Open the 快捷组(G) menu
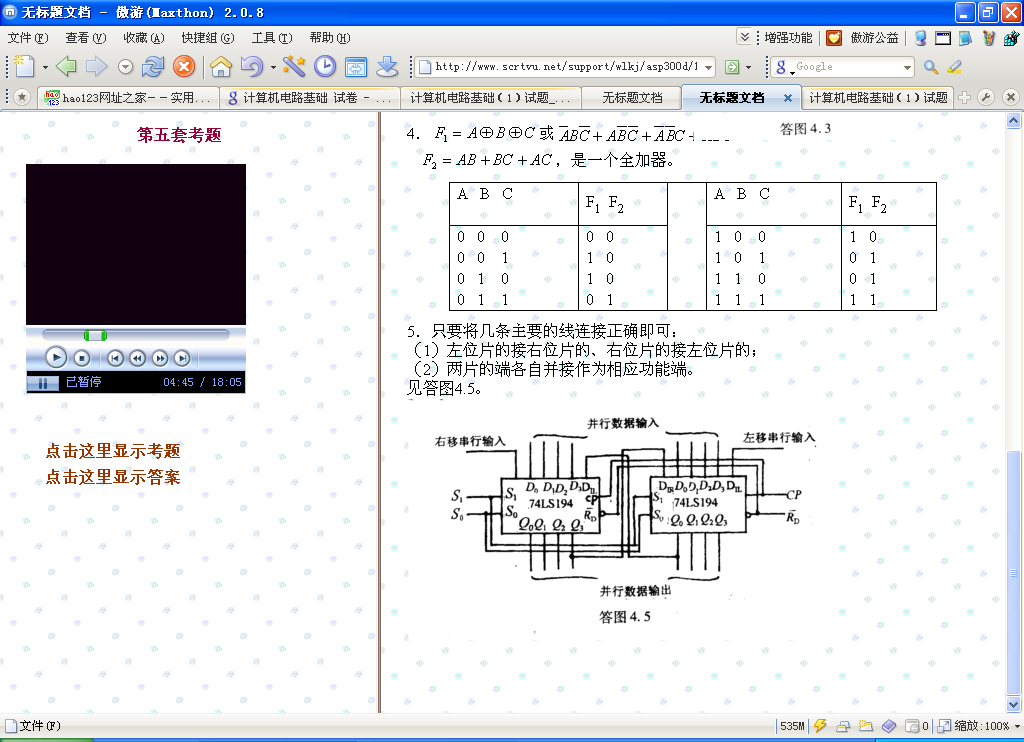The height and width of the screenshot is (742, 1024). [x=208, y=38]
